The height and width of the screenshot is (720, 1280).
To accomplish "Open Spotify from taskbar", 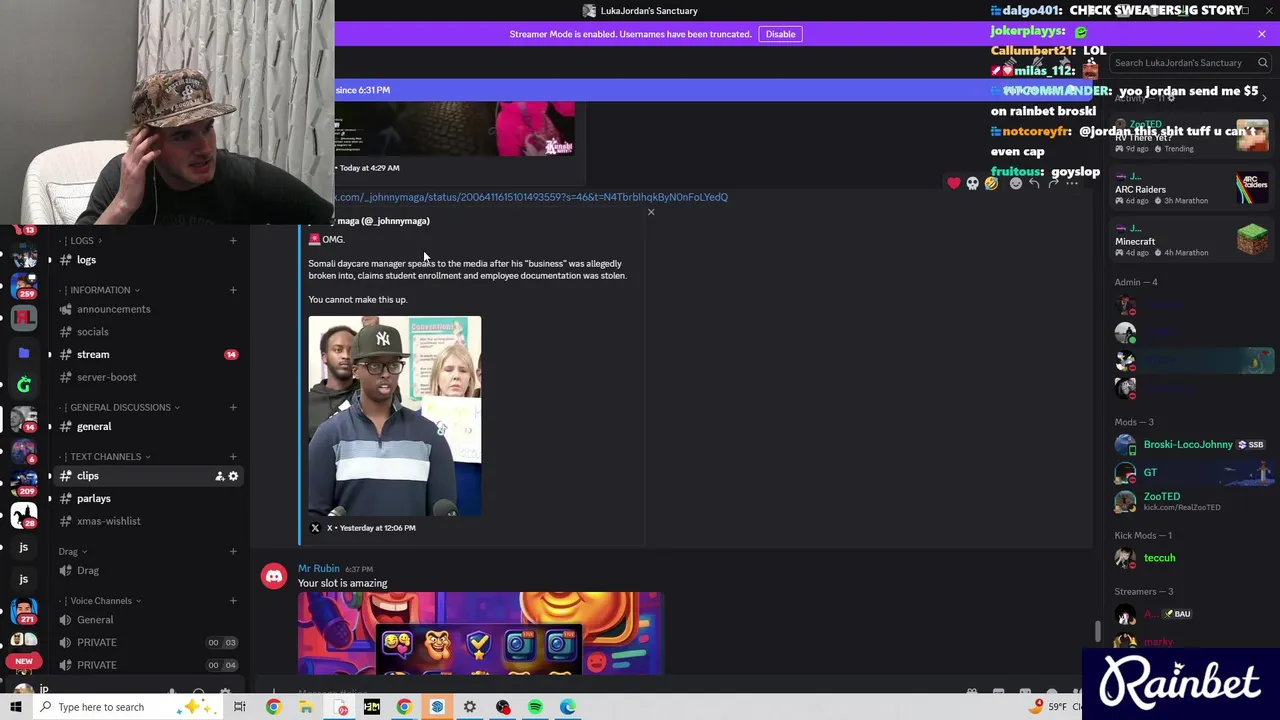I will point(535,707).
